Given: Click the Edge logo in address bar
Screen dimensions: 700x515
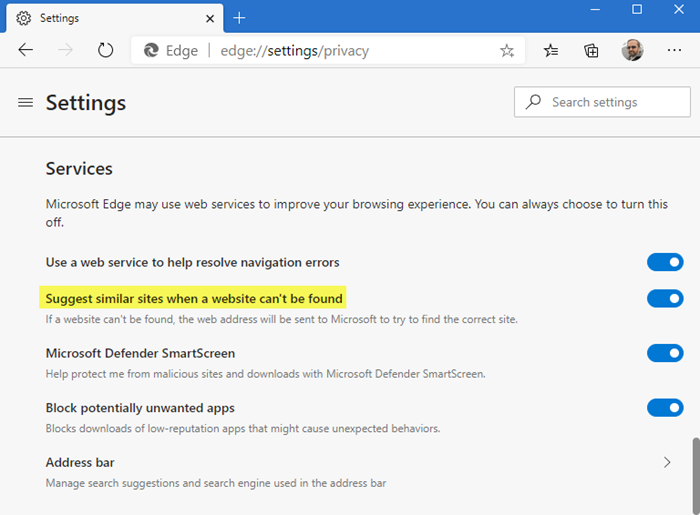Looking at the screenshot, I should tap(151, 50).
